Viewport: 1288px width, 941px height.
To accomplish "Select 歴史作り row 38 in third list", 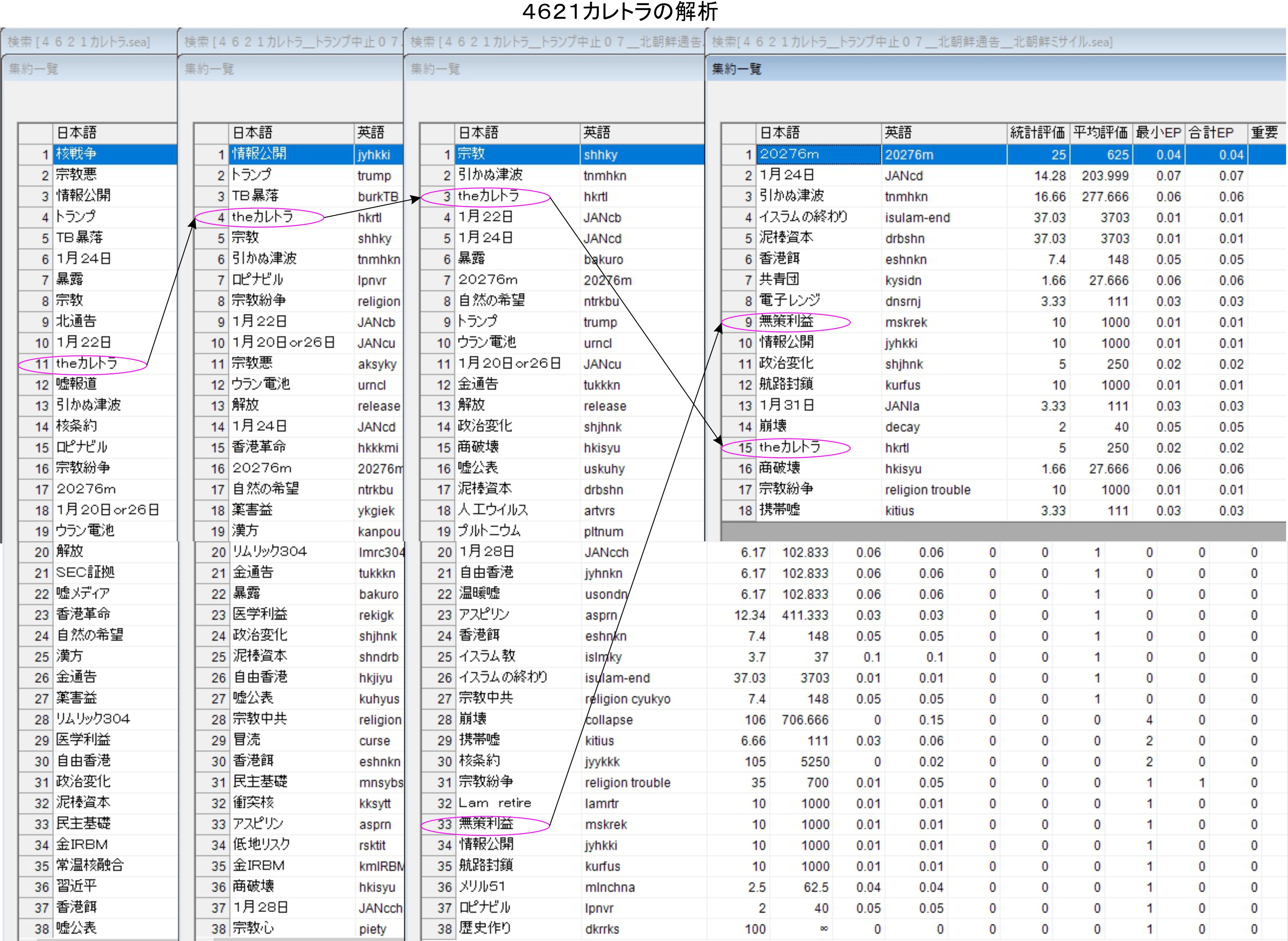I will point(485,928).
